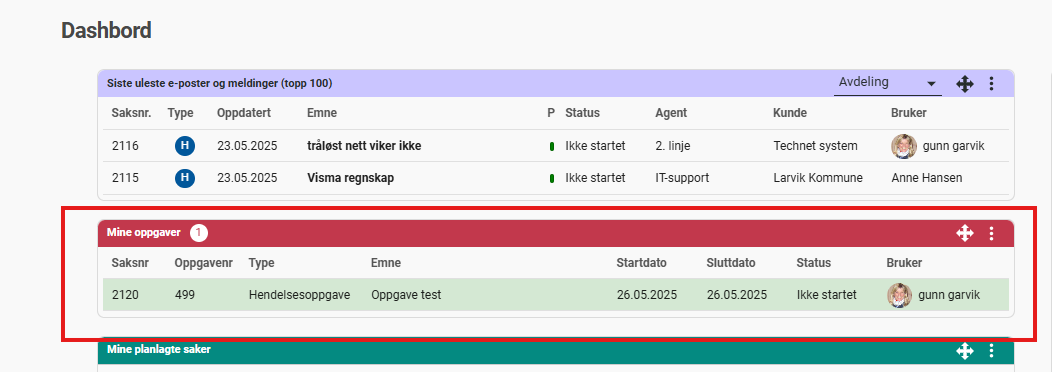Open the Avdeling dropdown

point(888,83)
